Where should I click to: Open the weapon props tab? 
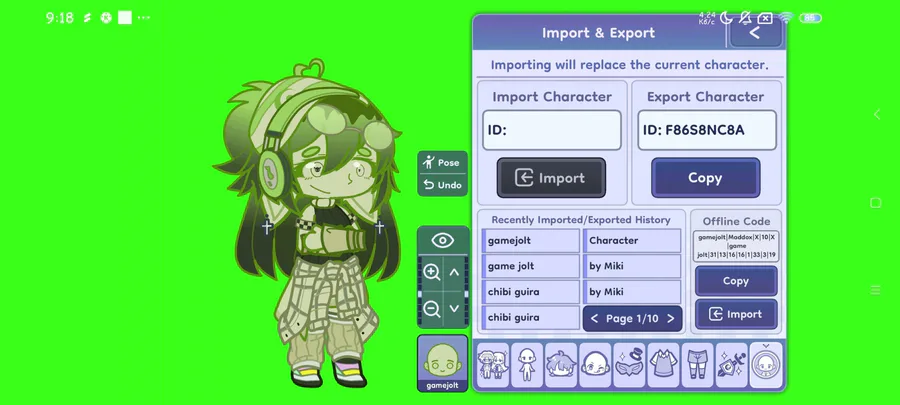(x=732, y=365)
